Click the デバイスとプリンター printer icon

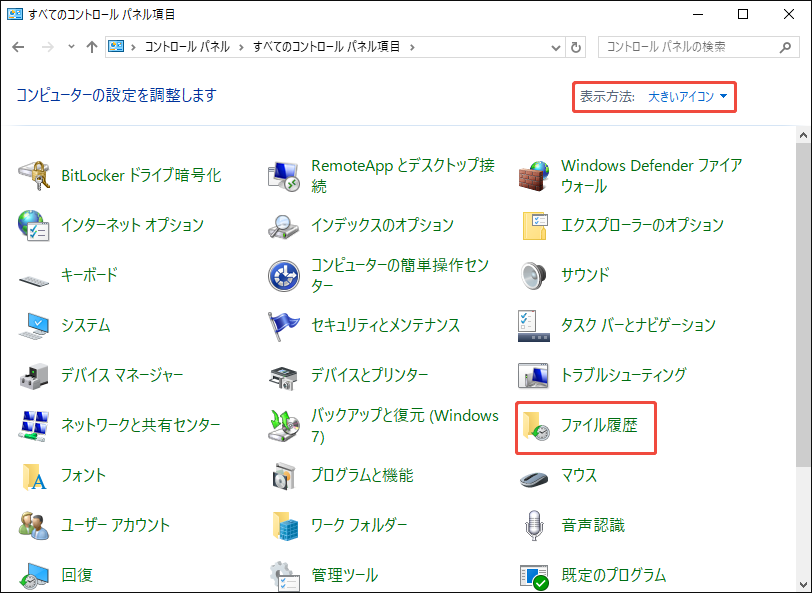tap(284, 377)
